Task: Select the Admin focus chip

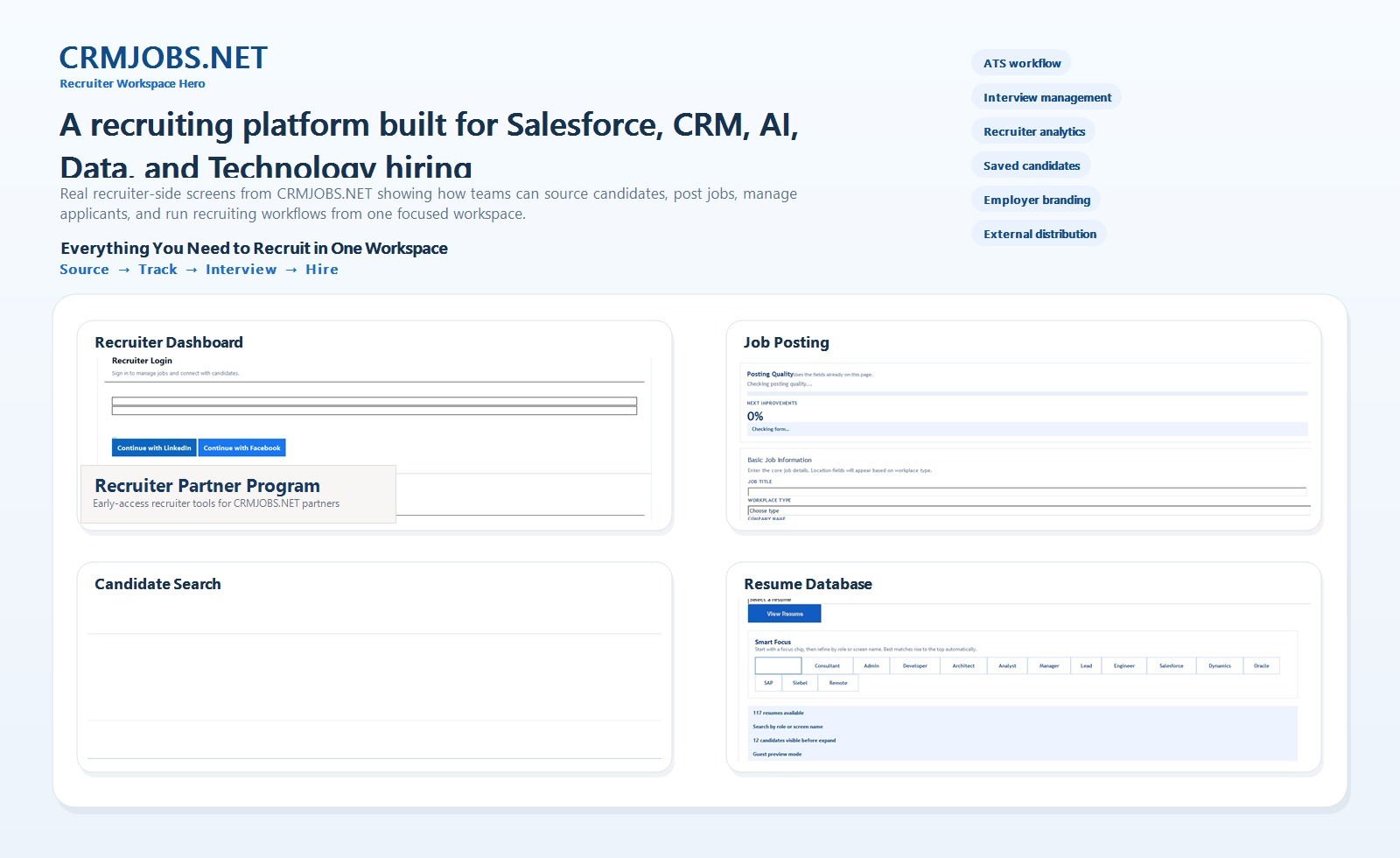Action: (x=871, y=665)
